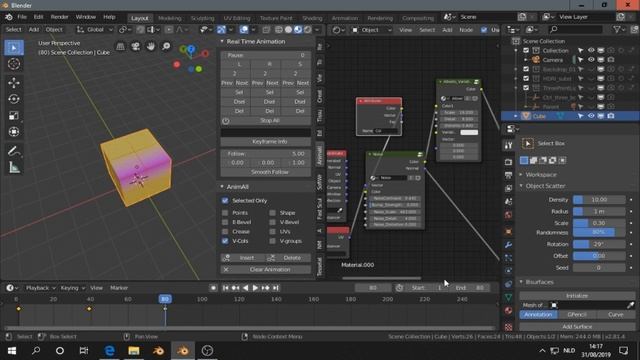Click Insert key button in AnimAll
The height and width of the screenshot is (360, 640).
click(x=243, y=258)
